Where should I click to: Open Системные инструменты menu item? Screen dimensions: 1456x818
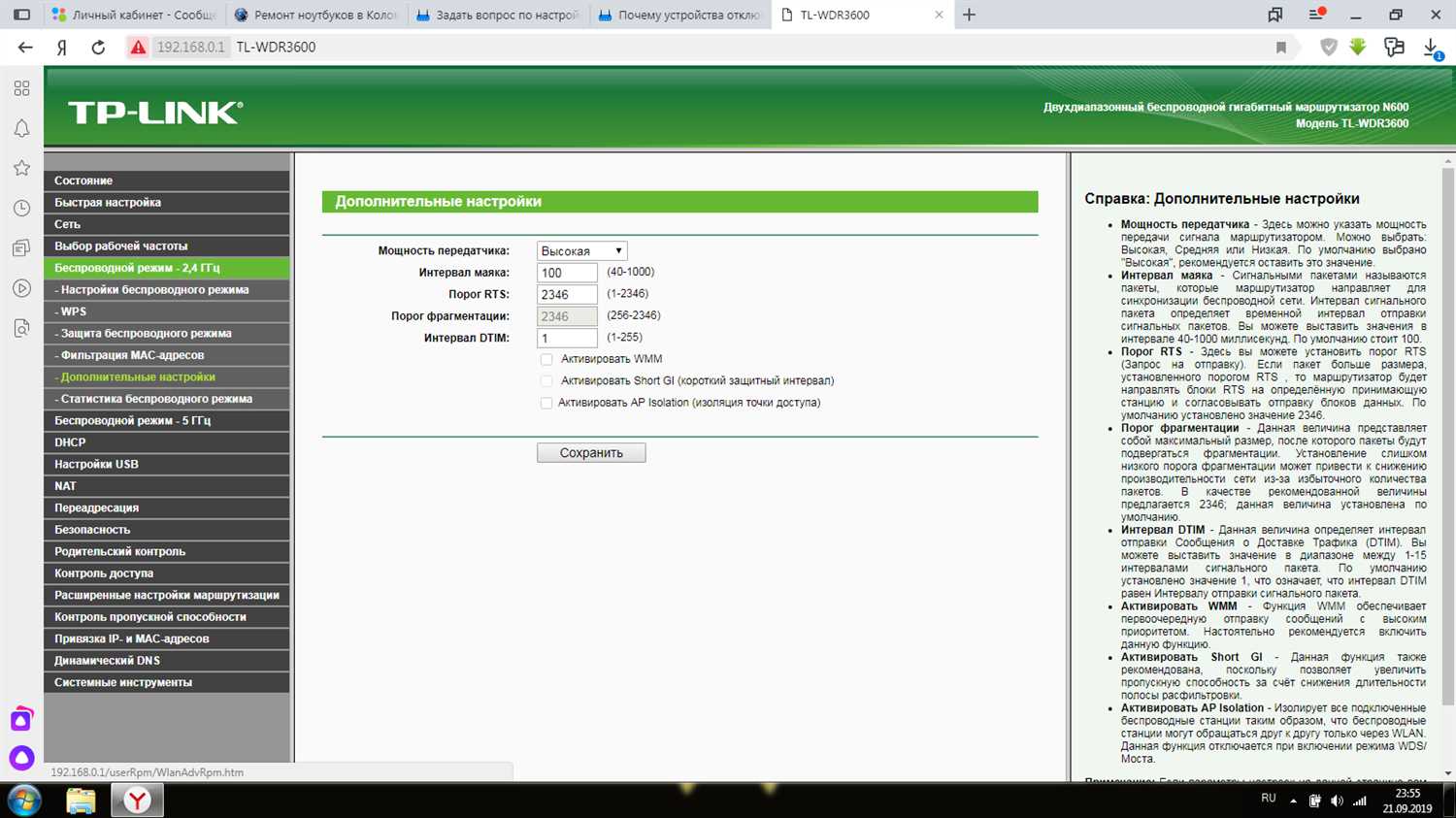pos(167,683)
